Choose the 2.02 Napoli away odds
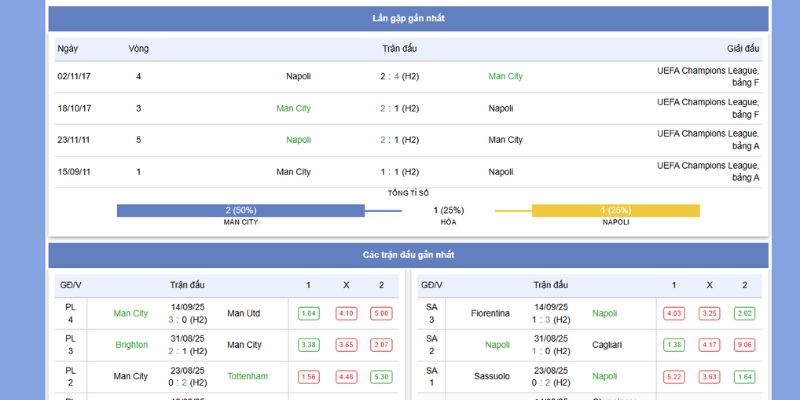The image size is (800, 400). coord(745,313)
